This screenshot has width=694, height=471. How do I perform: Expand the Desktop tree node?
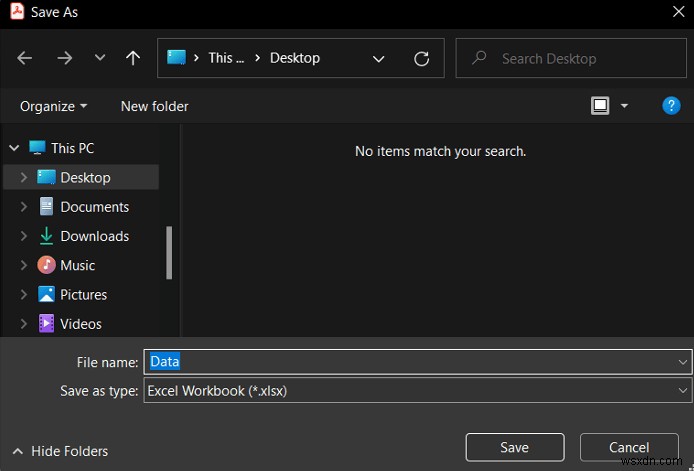(23, 178)
